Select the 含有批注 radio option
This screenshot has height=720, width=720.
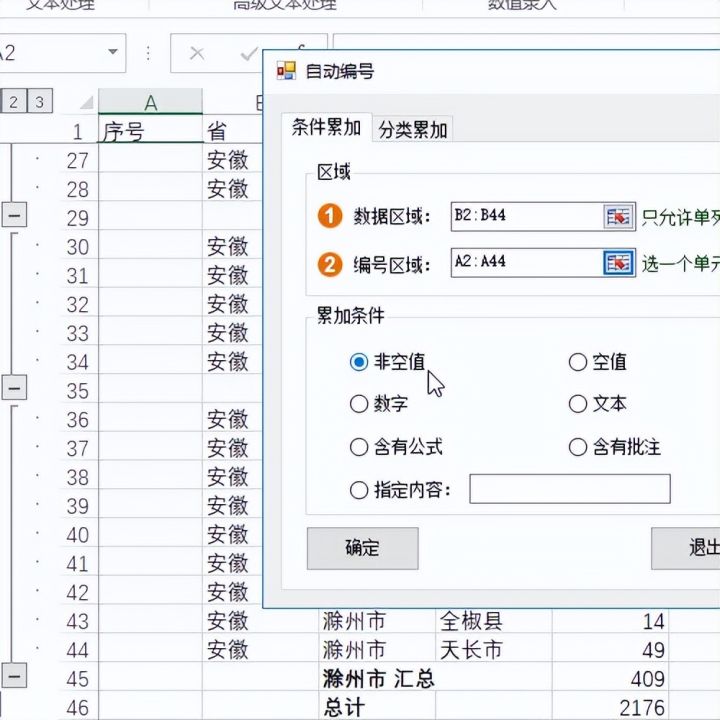coord(578,447)
